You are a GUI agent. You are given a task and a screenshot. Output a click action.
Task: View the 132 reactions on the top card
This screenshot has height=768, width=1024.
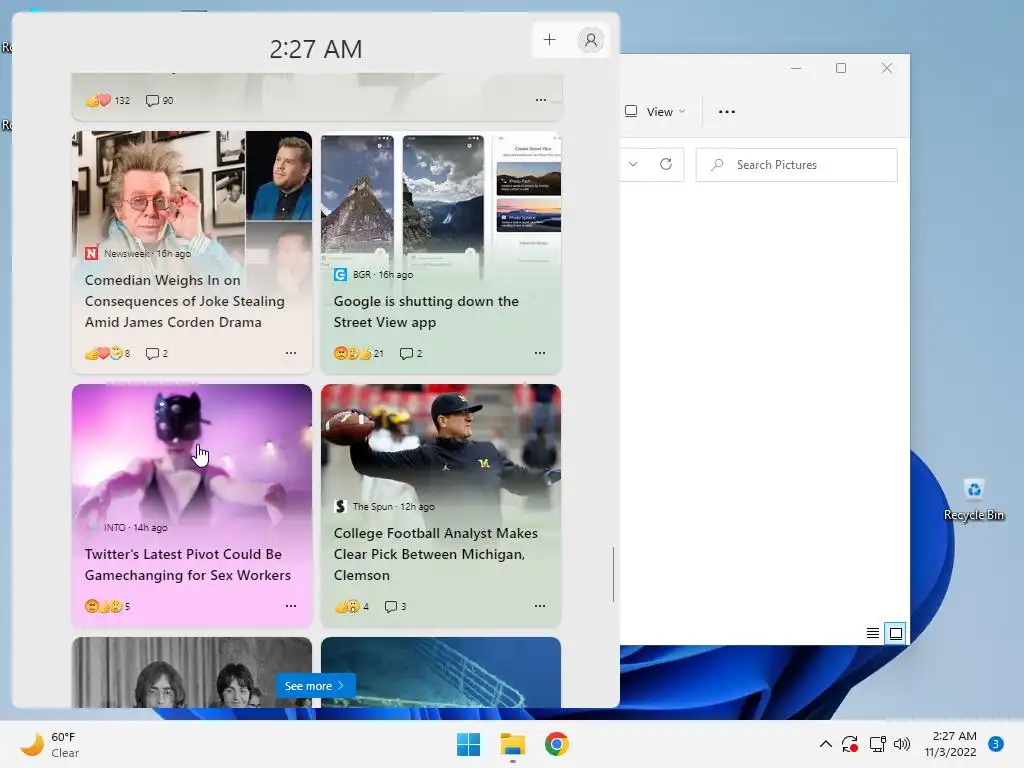tap(108, 101)
